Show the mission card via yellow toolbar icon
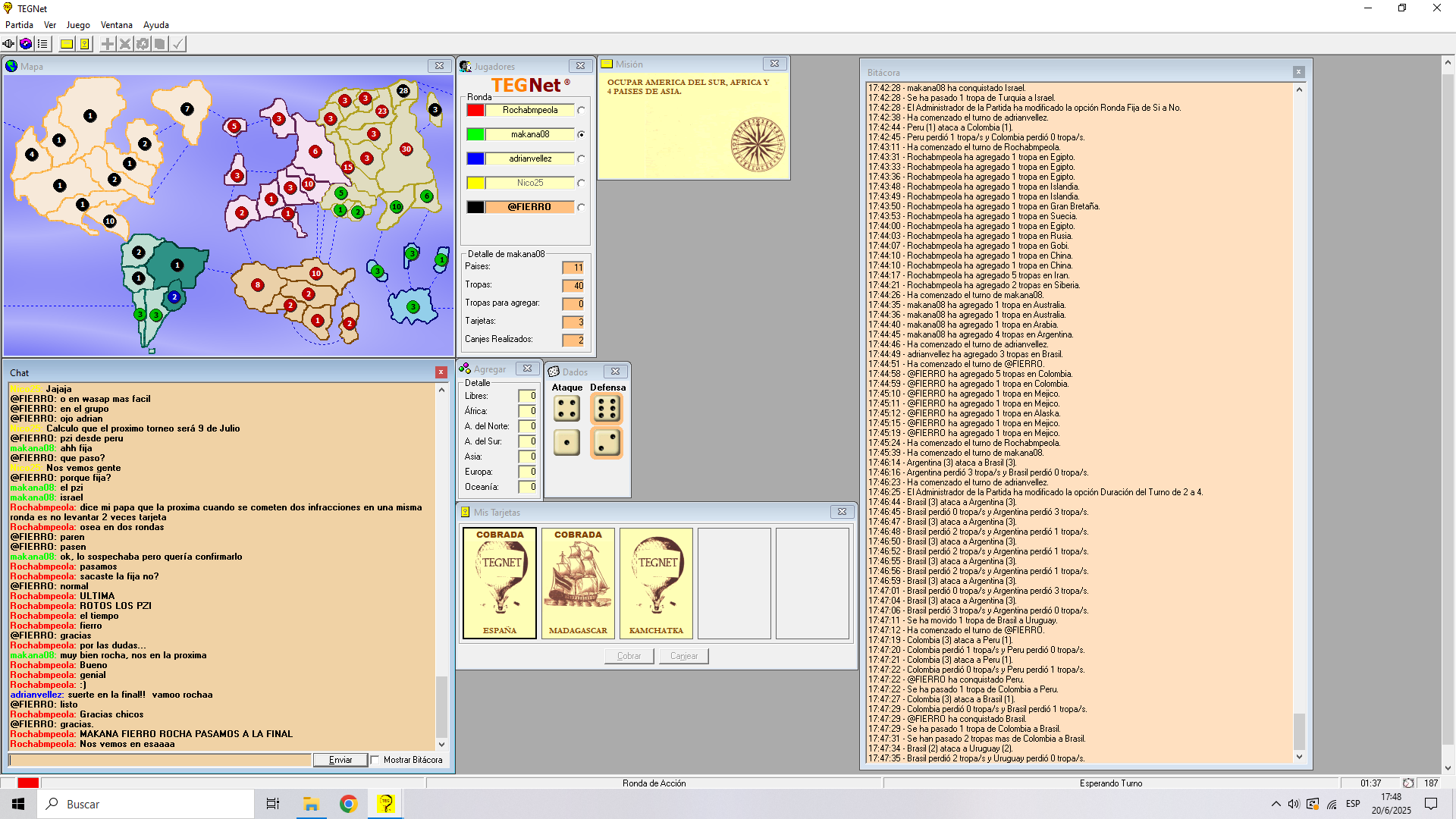The image size is (1456, 819). pyautogui.click(x=67, y=44)
